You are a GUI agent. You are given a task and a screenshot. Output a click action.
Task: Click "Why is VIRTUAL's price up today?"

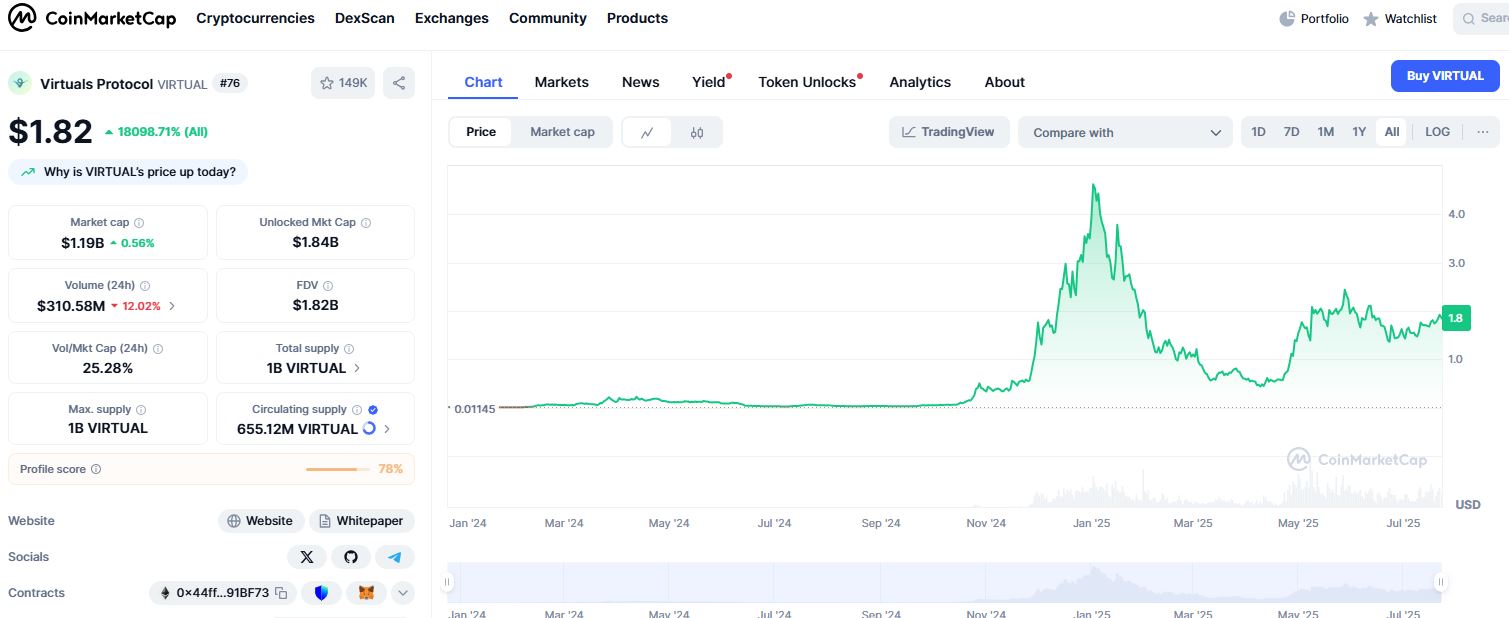tap(128, 172)
